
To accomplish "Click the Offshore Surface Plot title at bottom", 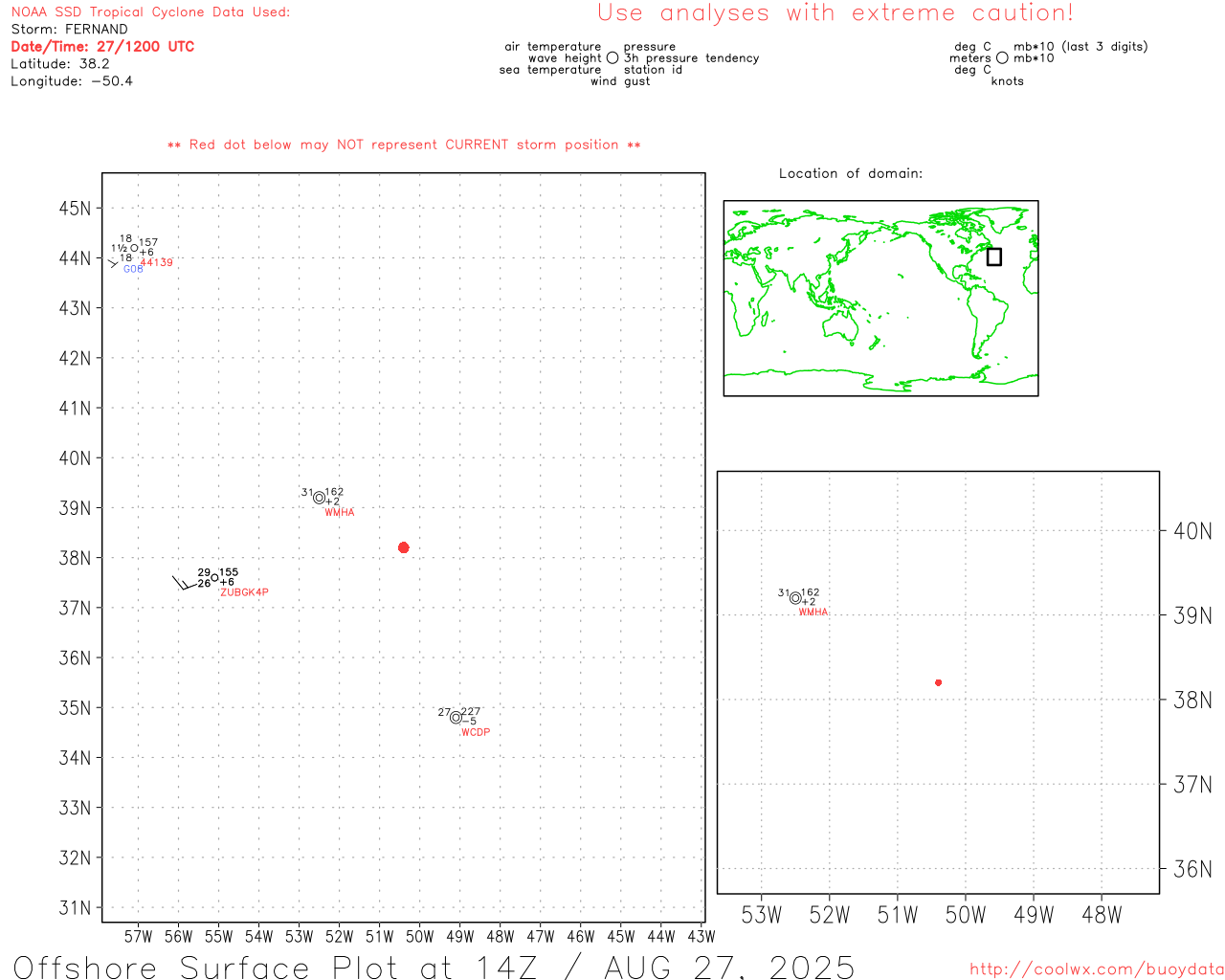I will tap(434, 967).
